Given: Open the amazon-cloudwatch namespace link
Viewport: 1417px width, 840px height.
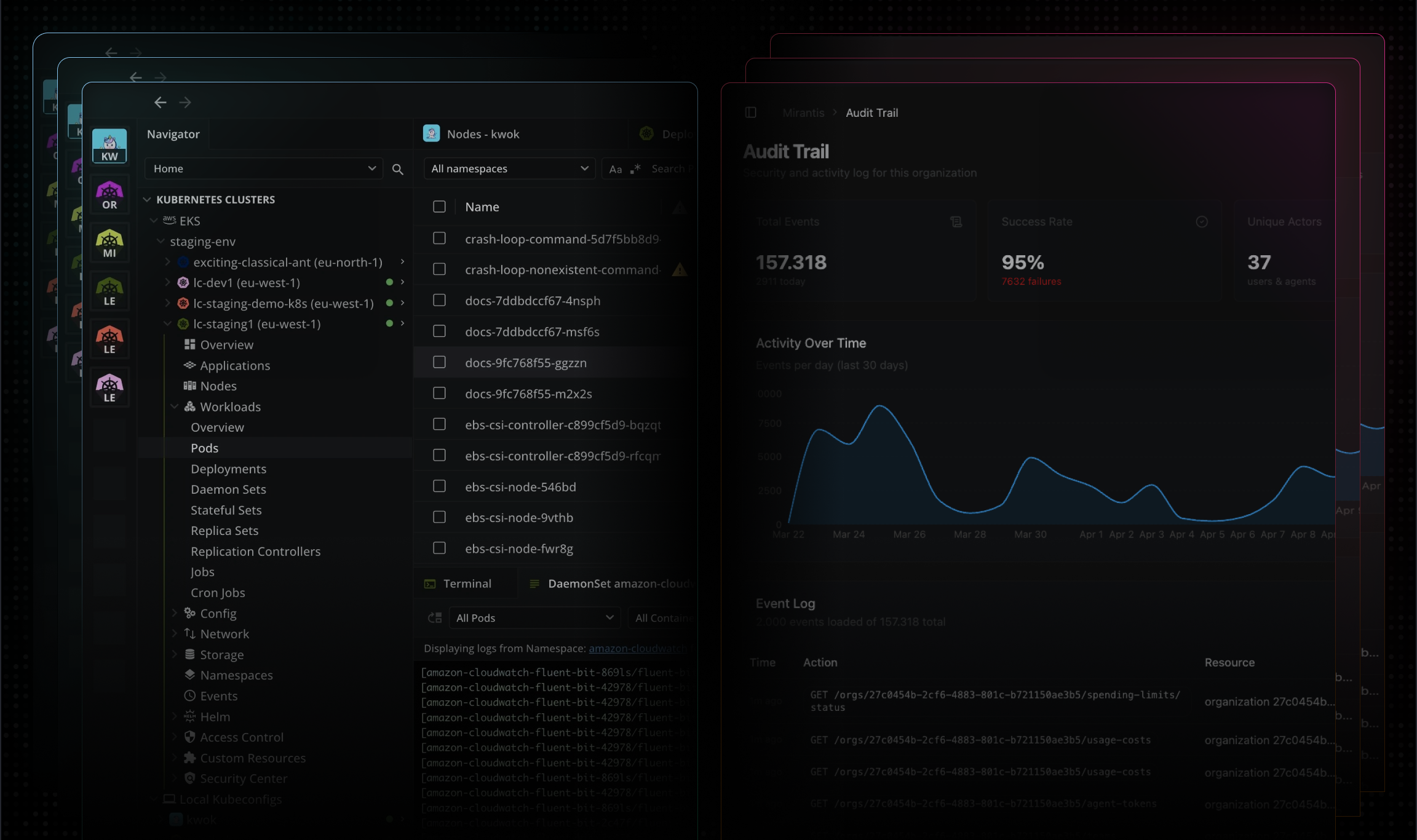Looking at the screenshot, I should click(x=638, y=648).
